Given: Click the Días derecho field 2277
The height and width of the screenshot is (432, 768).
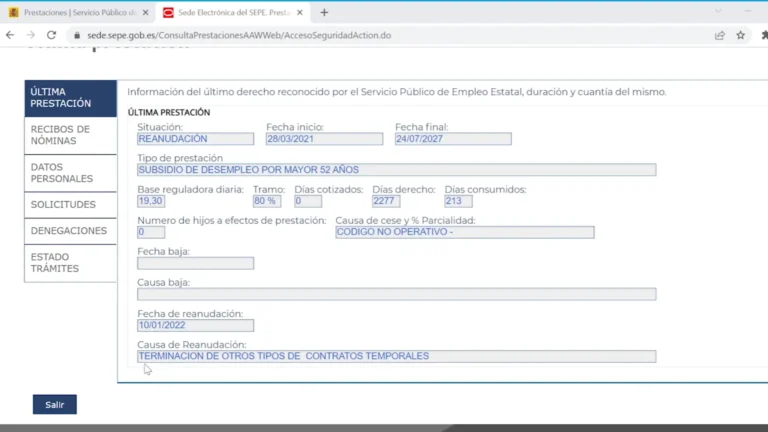Looking at the screenshot, I should point(386,201).
